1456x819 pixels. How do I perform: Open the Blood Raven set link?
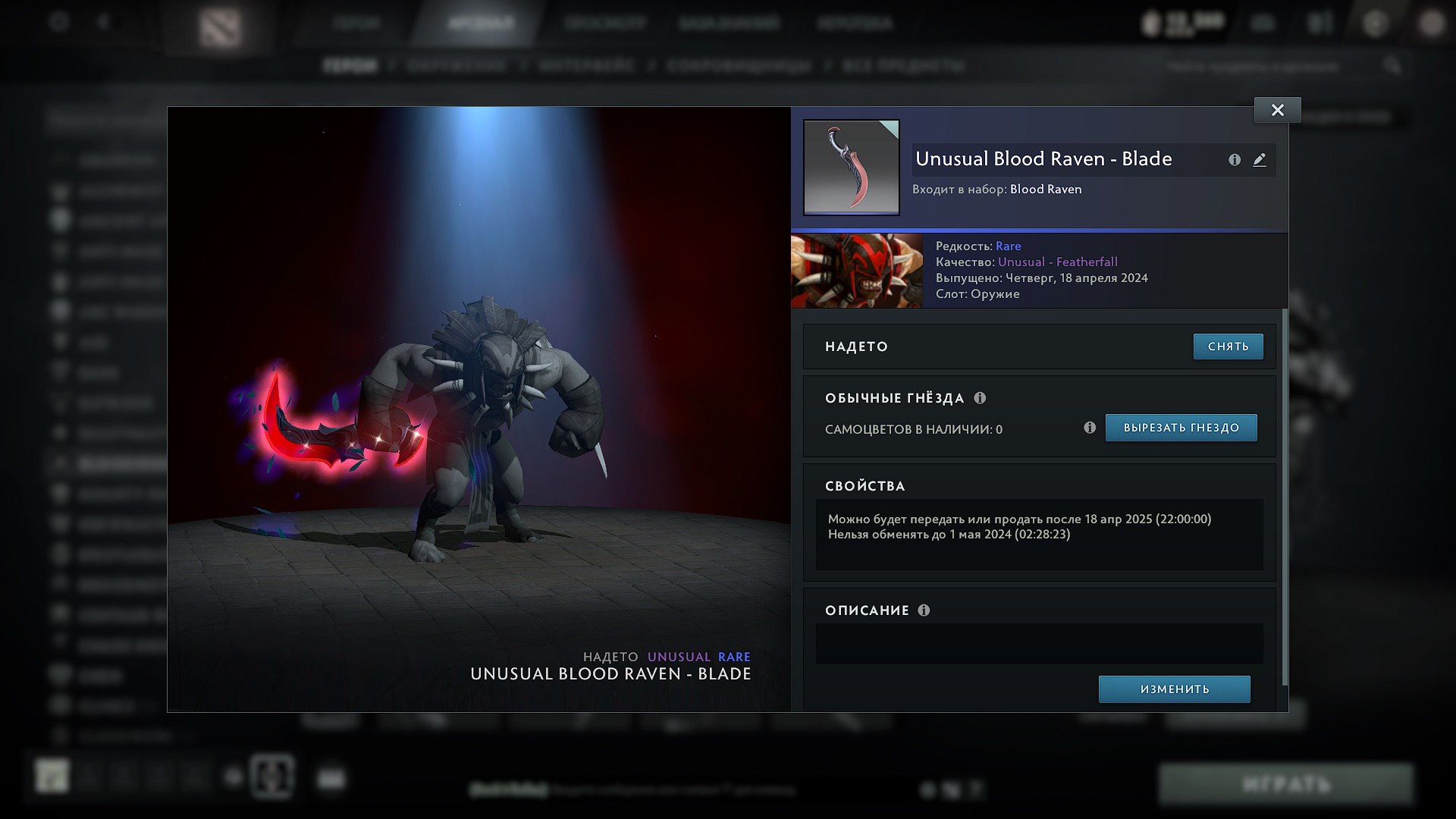tap(1045, 190)
